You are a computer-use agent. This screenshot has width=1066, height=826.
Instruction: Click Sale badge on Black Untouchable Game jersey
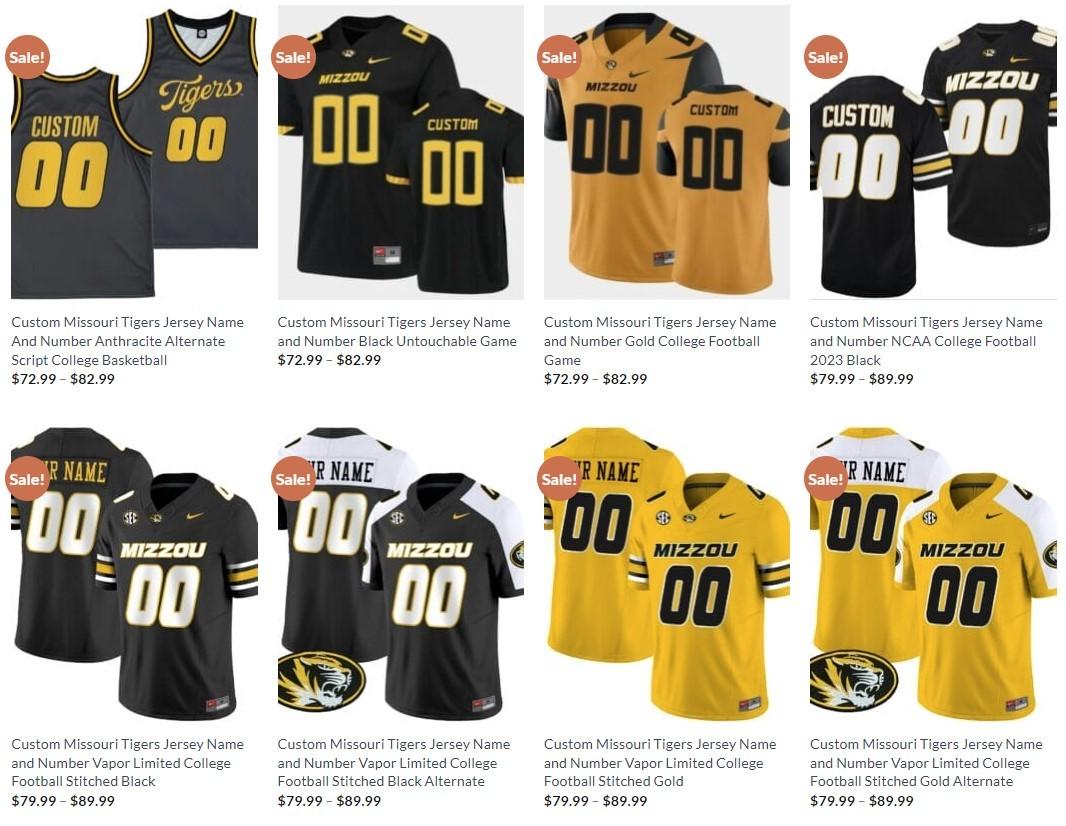click(293, 57)
